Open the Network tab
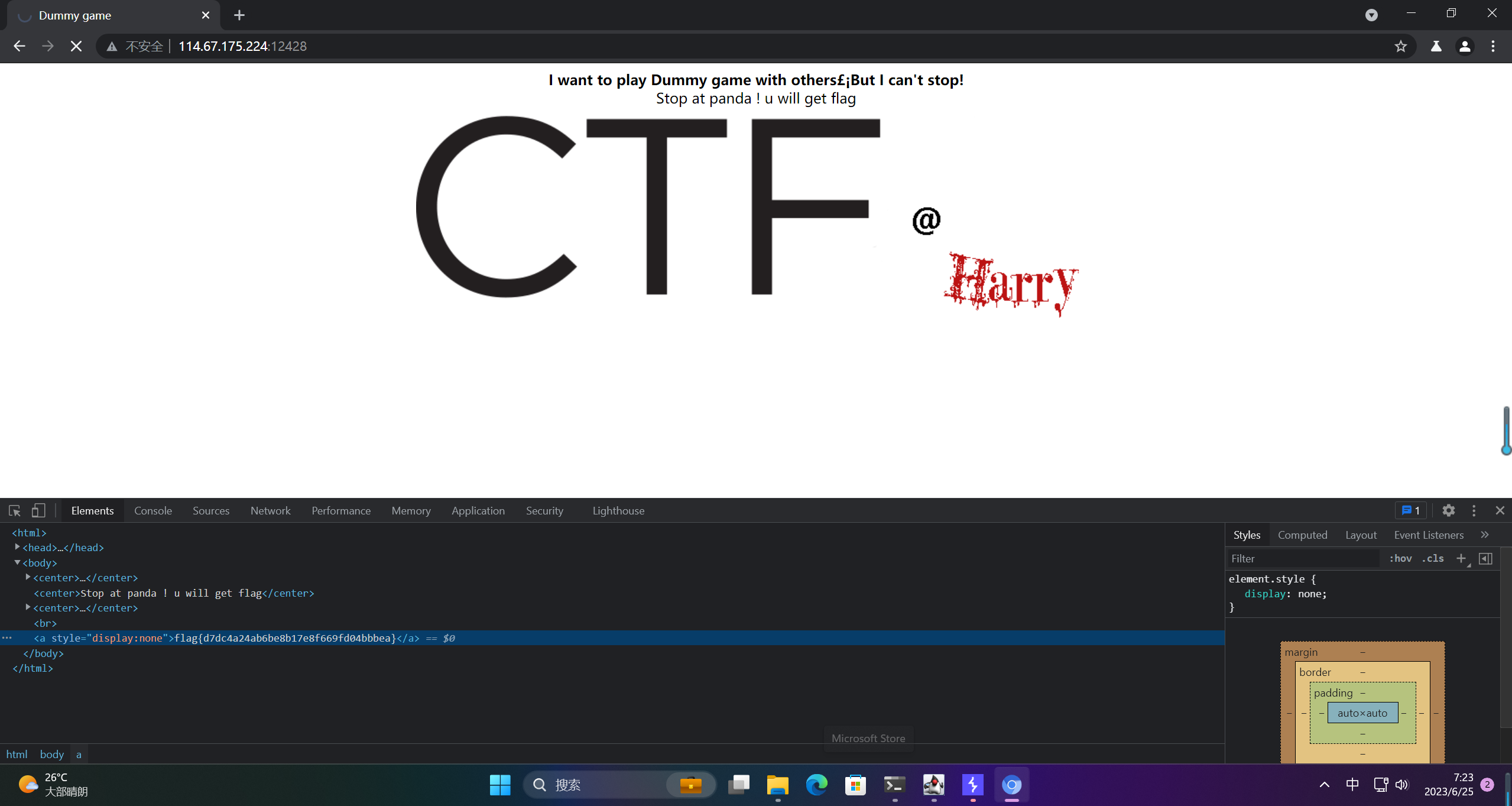The width and height of the screenshot is (1512, 806). coord(270,510)
